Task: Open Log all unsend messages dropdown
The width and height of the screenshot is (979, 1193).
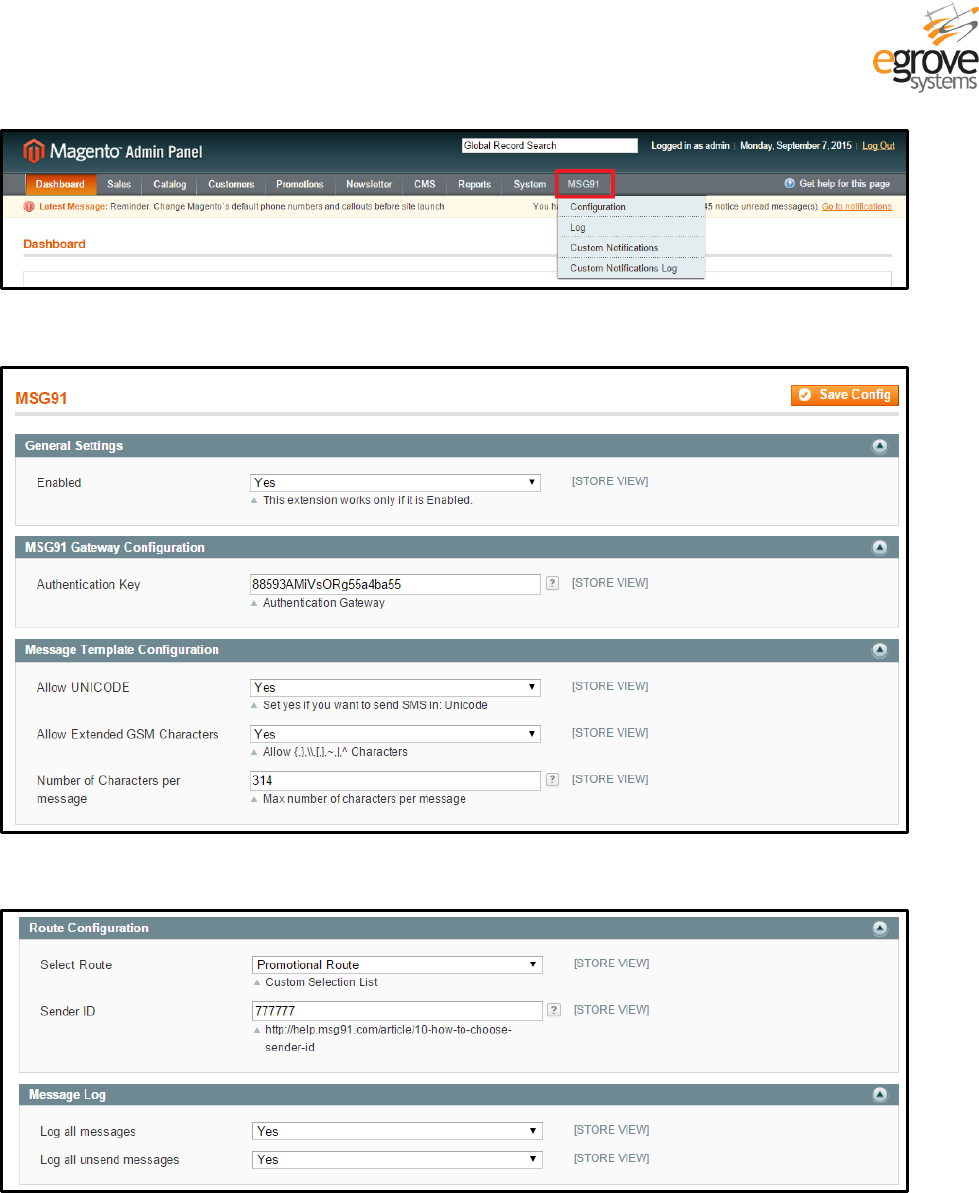Action: (x=397, y=1160)
